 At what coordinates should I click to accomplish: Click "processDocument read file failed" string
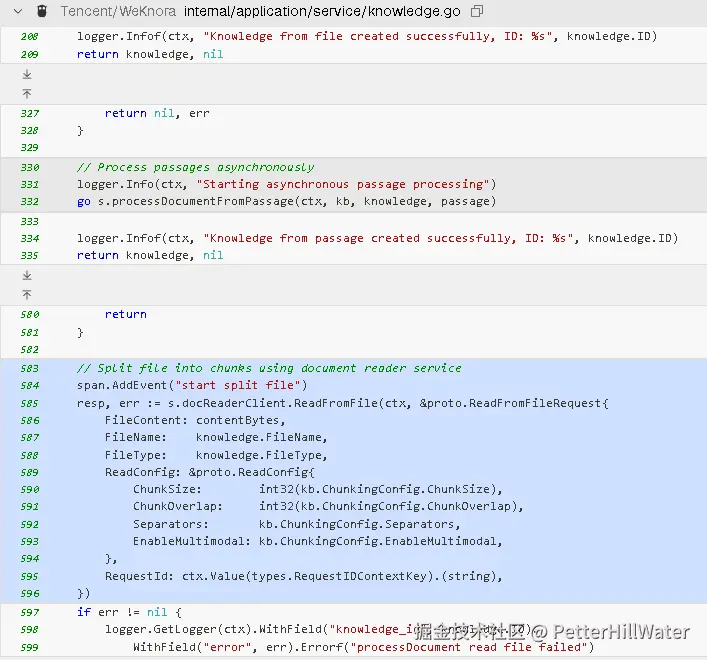pyautogui.click(x=469, y=648)
